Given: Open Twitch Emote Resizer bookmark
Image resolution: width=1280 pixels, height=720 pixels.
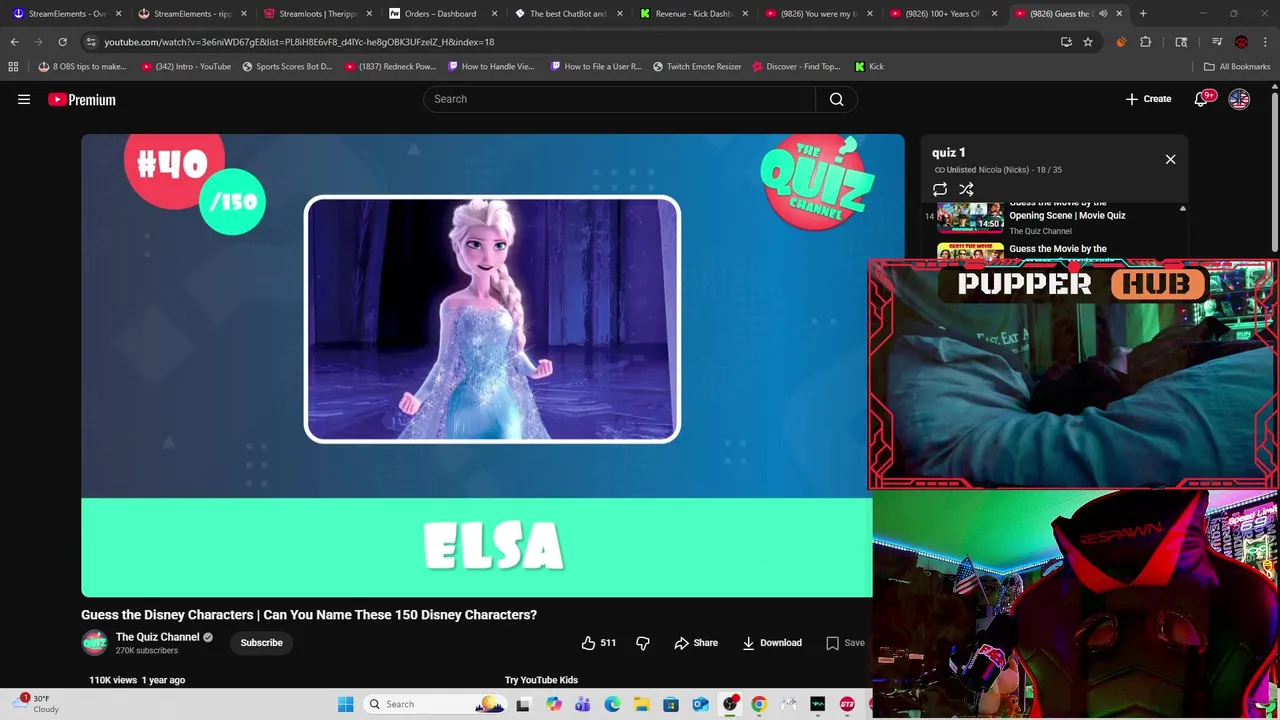Looking at the screenshot, I should pyautogui.click(x=697, y=66).
